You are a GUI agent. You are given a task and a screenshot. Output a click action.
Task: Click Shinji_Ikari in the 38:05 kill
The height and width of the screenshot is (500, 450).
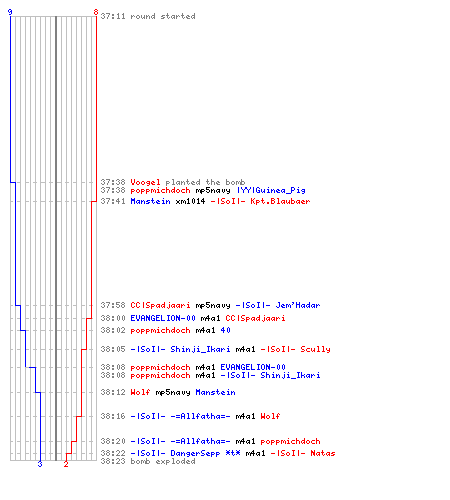click(x=200, y=349)
